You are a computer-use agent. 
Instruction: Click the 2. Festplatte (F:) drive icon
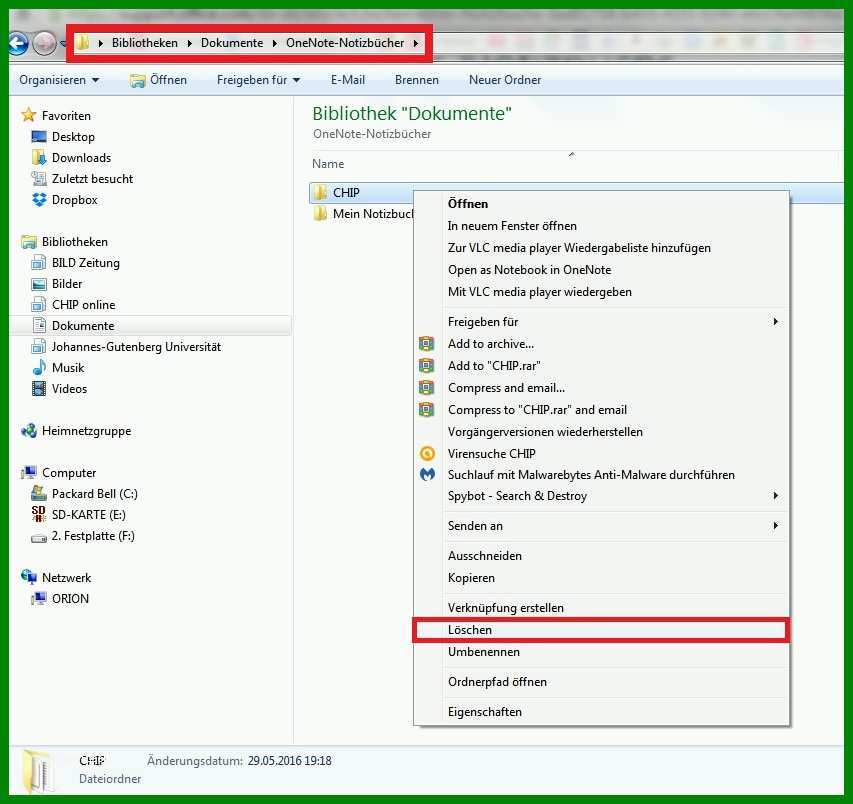(39, 537)
